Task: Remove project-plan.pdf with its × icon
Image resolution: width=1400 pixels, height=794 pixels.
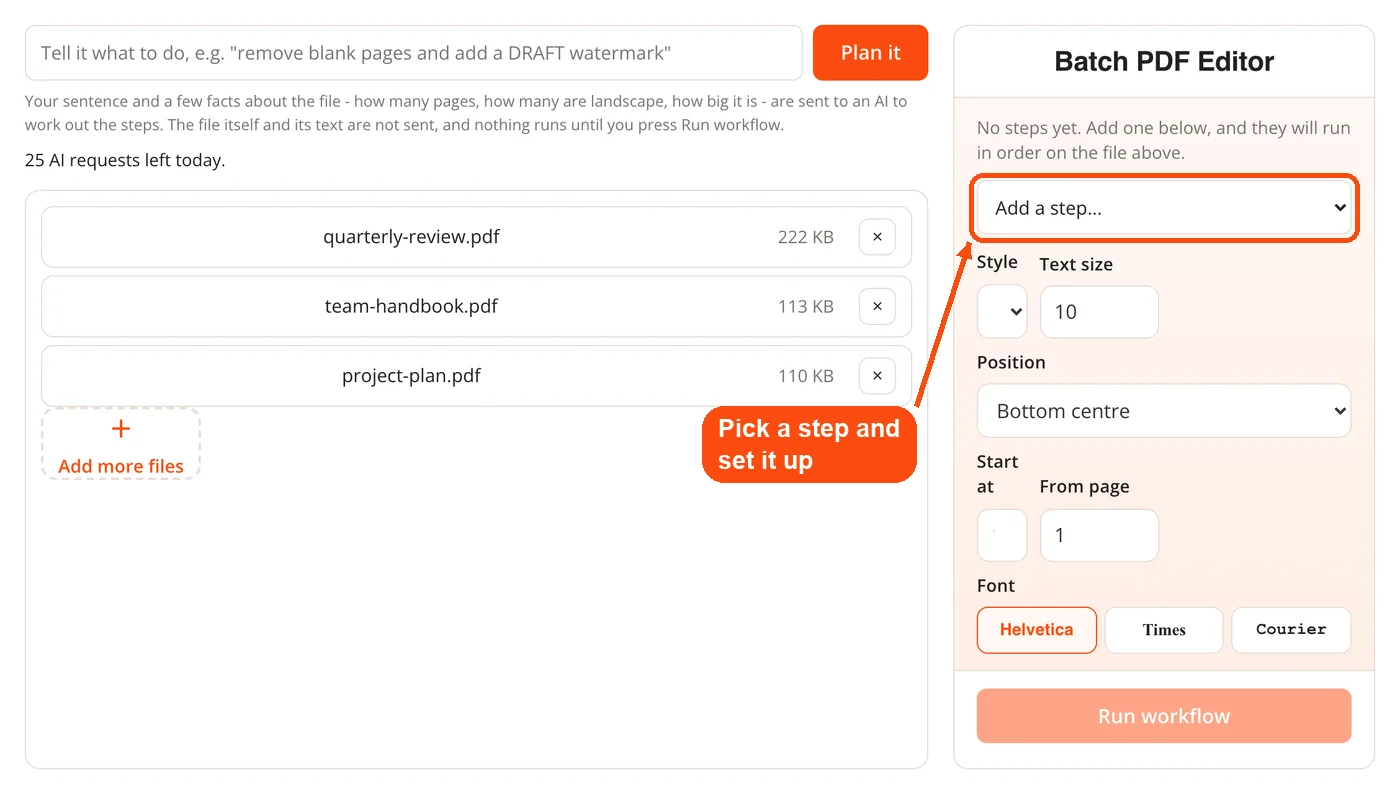Action: 877,376
